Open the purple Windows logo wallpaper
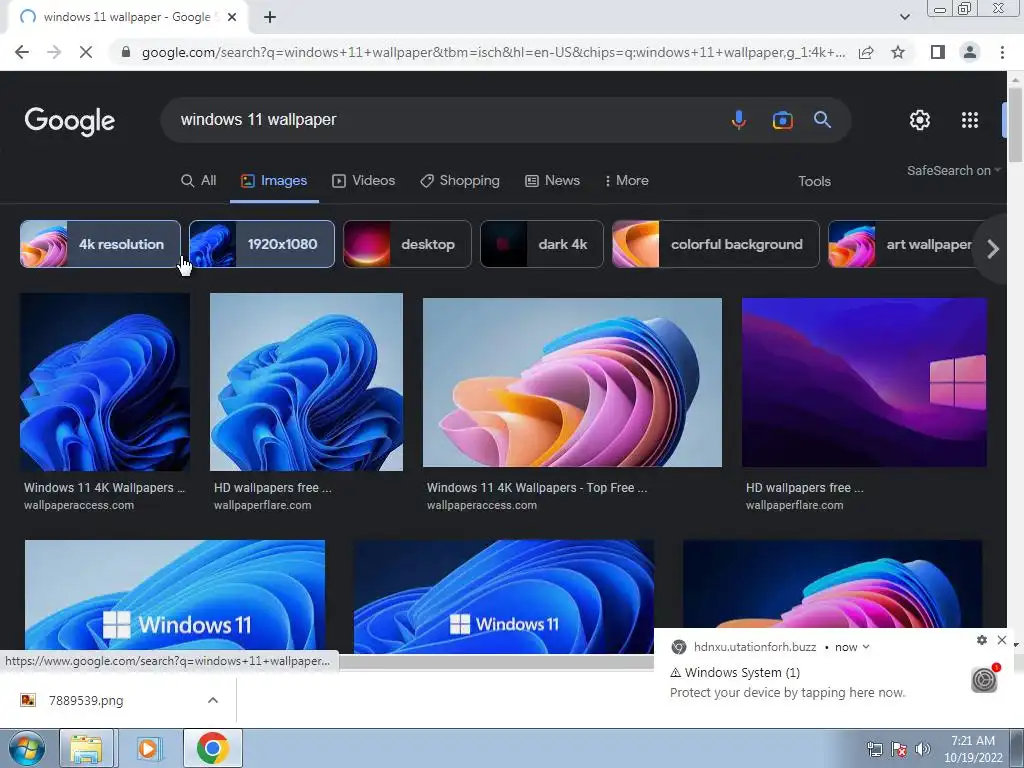 pyautogui.click(x=864, y=383)
